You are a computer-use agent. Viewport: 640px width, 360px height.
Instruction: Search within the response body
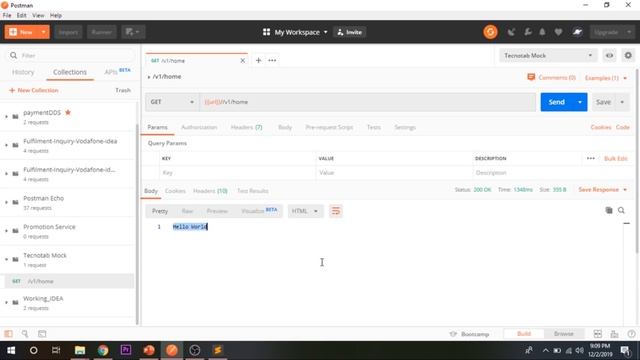pyautogui.click(x=621, y=210)
